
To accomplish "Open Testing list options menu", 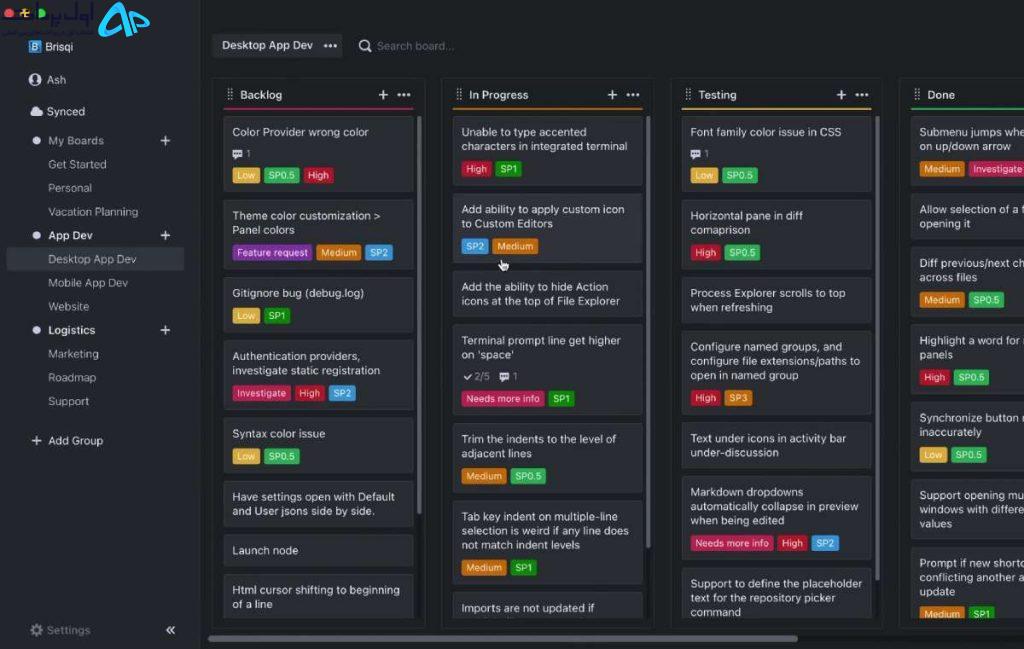I will [x=862, y=95].
